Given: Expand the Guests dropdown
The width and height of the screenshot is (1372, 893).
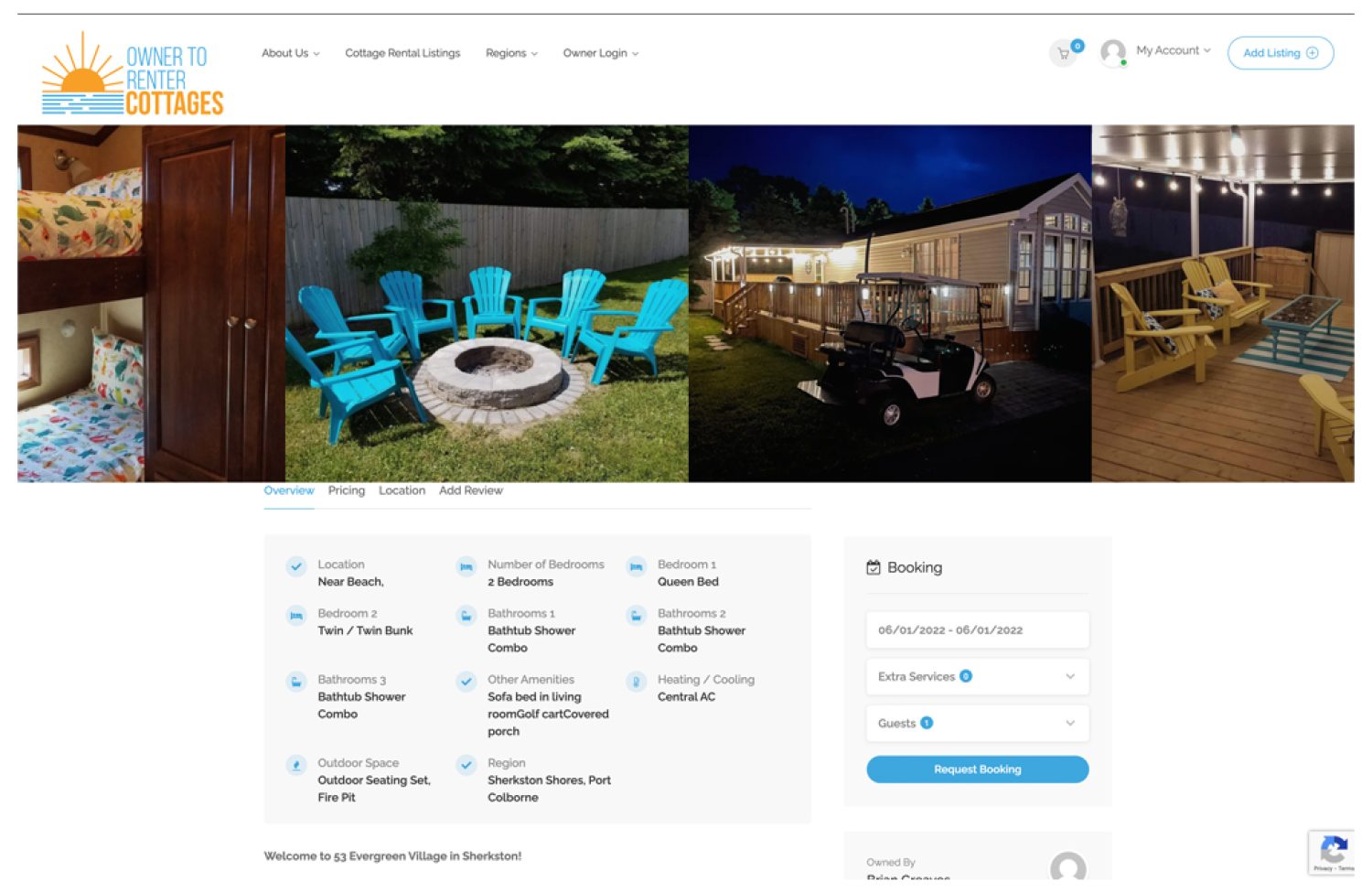Looking at the screenshot, I should pyautogui.click(x=978, y=724).
